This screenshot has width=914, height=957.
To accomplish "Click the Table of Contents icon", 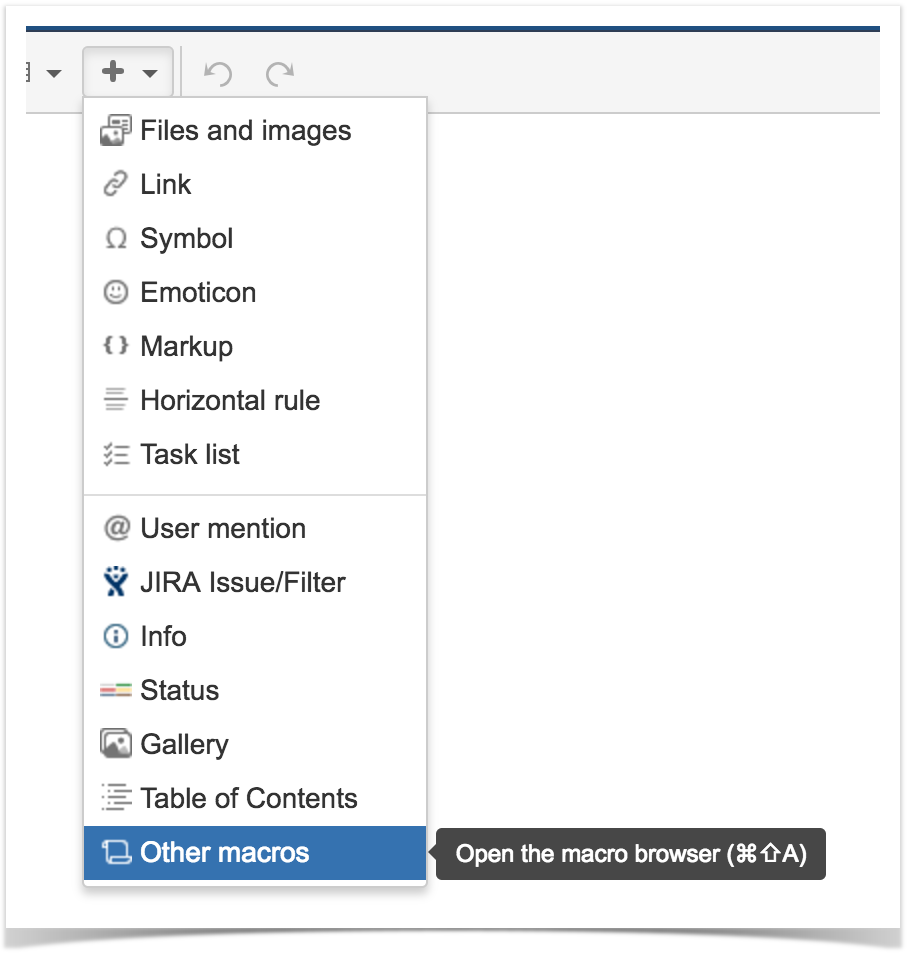I will tap(115, 798).
